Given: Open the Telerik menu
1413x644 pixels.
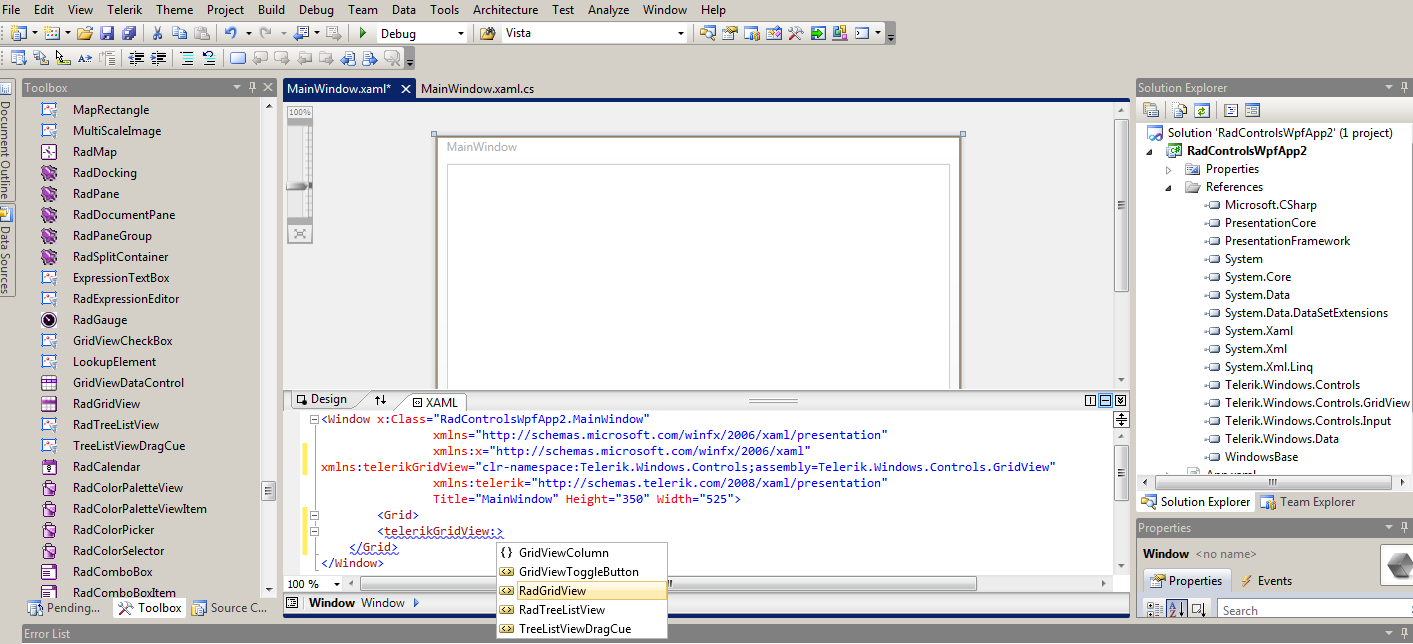Looking at the screenshot, I should pyautogui.click(x=125, y=9).
